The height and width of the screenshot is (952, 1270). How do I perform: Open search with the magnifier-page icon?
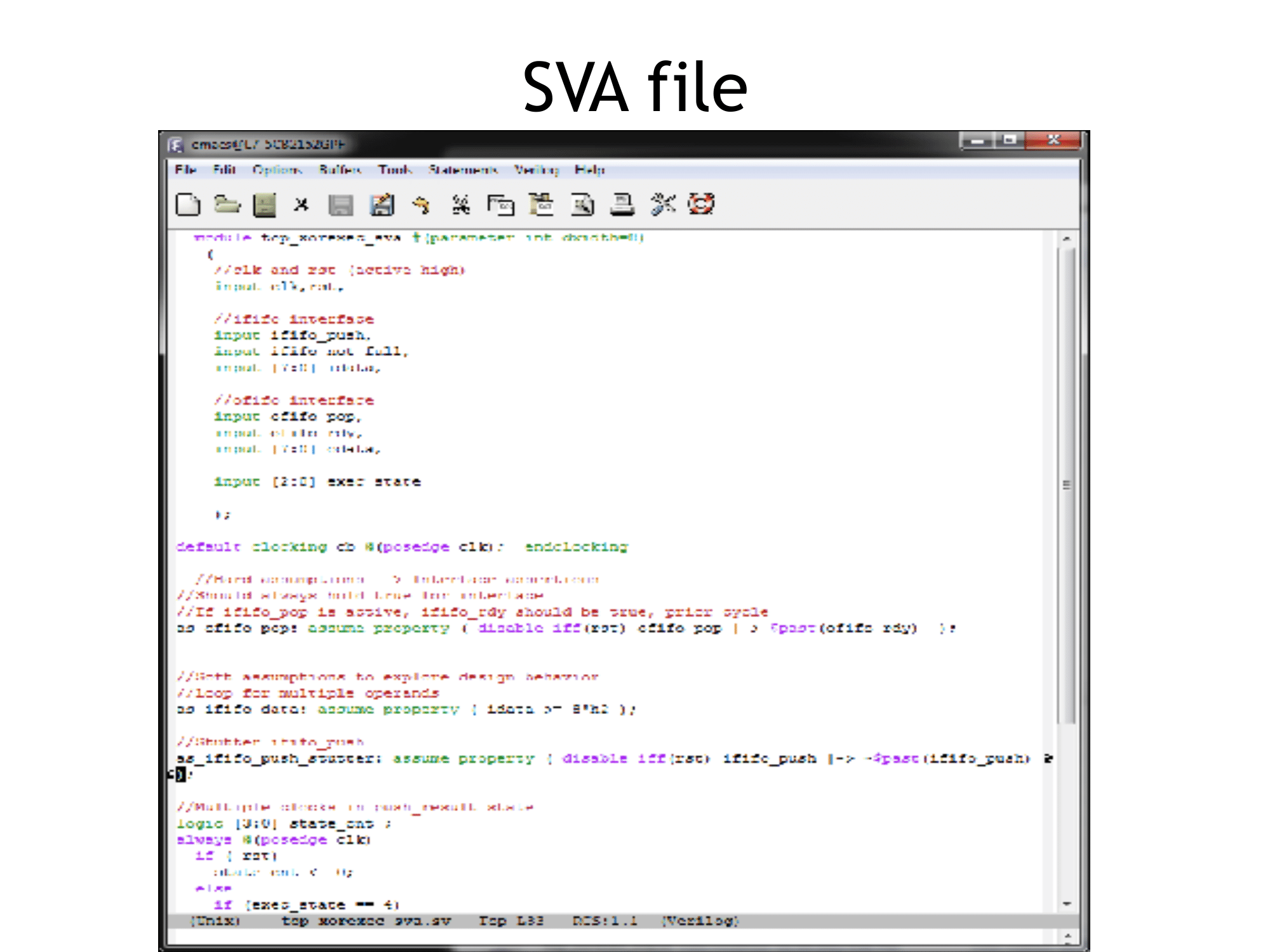pos(582,204)
